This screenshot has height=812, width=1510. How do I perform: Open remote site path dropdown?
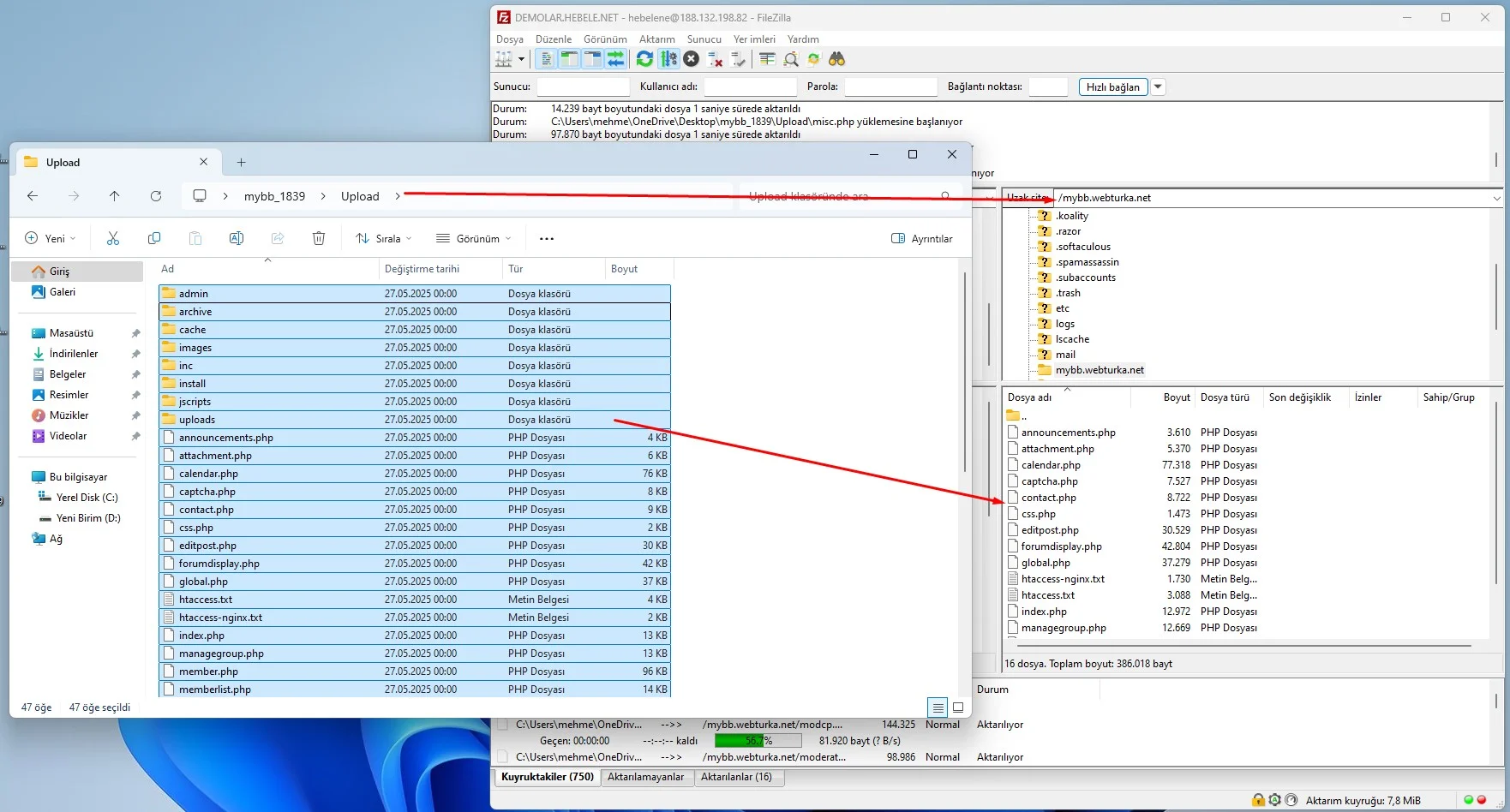[1496, 198]
